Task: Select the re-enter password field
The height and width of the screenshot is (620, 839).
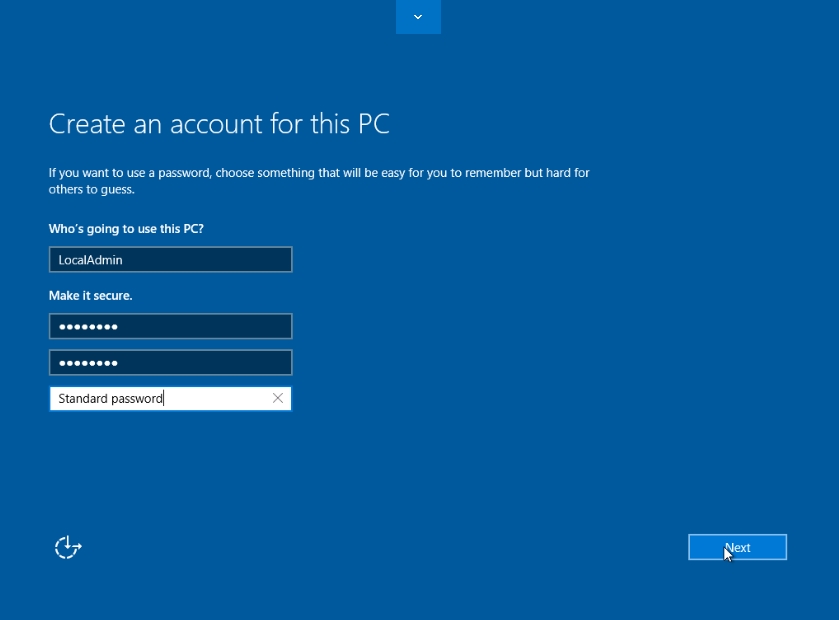Action: pos(171,363)
